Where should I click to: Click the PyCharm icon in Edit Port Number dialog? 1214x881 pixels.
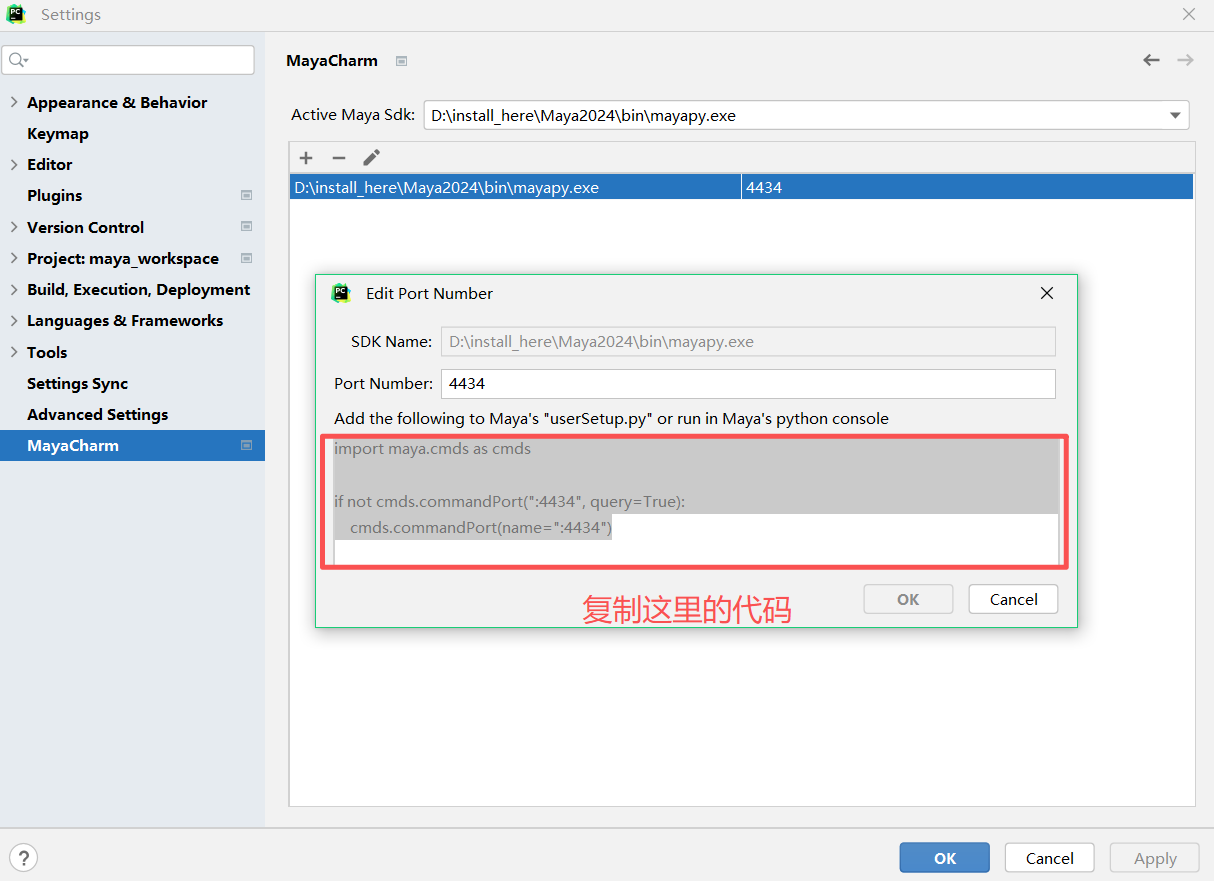pyautogui.click(x=341, y=293)
